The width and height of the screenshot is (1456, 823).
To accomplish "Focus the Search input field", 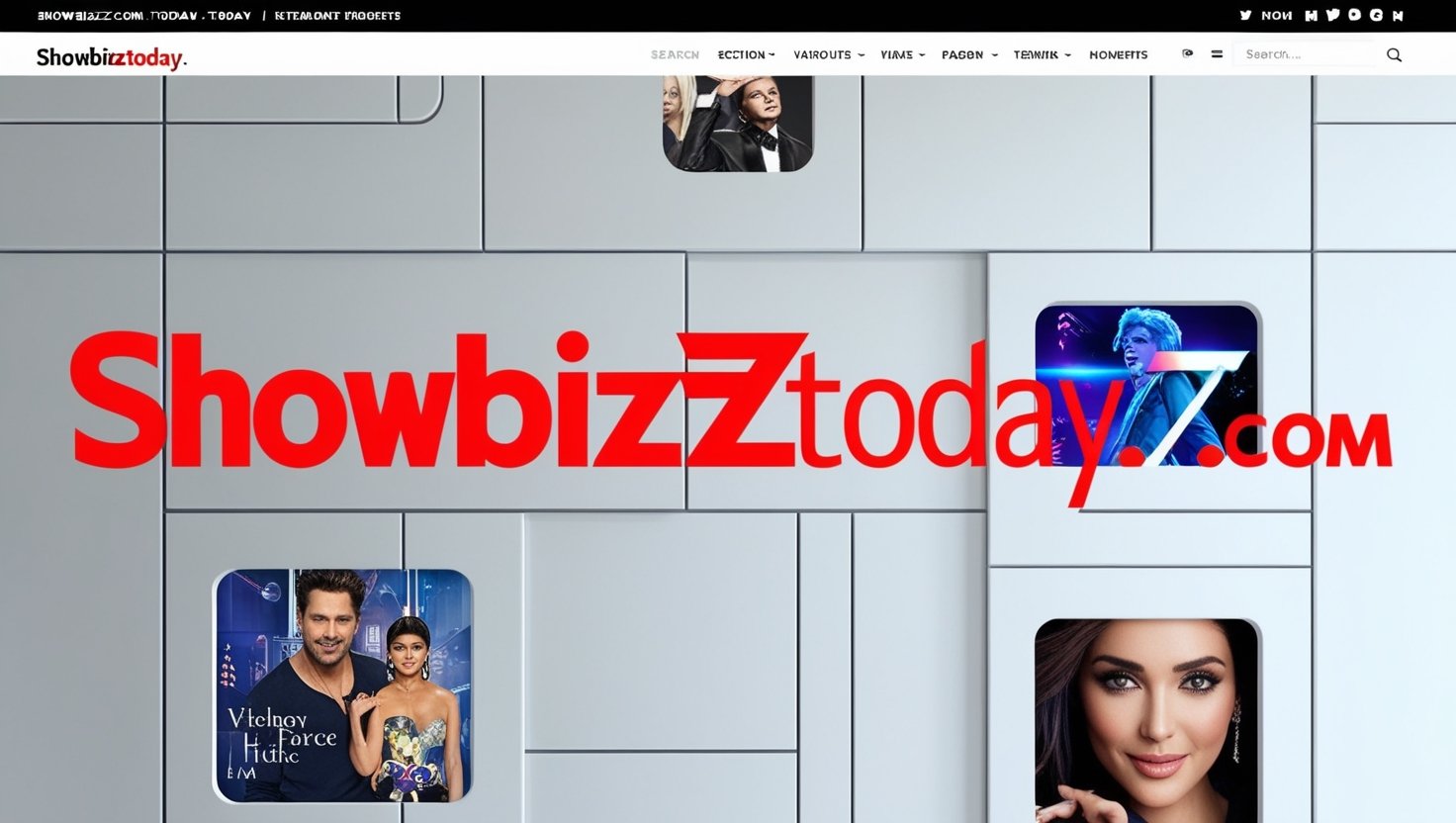I will point(1304,54).
